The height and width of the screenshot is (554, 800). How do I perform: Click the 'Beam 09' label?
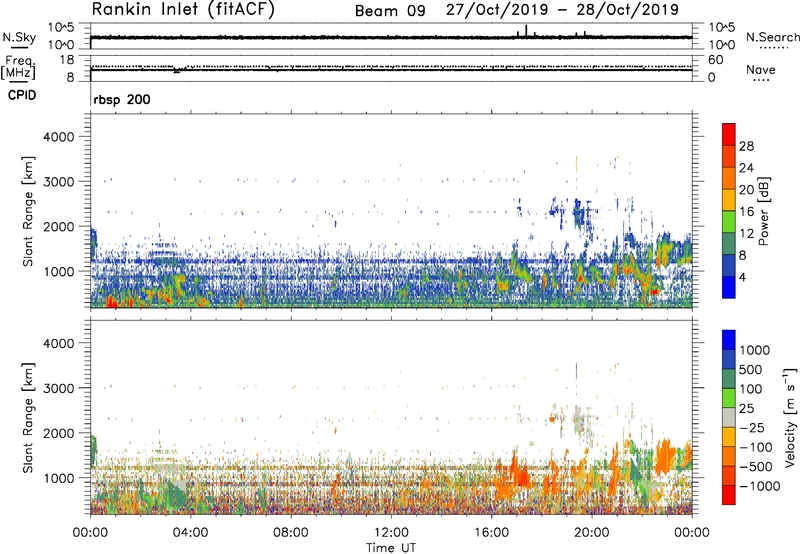pyautogui.click(x=390, y=11)
